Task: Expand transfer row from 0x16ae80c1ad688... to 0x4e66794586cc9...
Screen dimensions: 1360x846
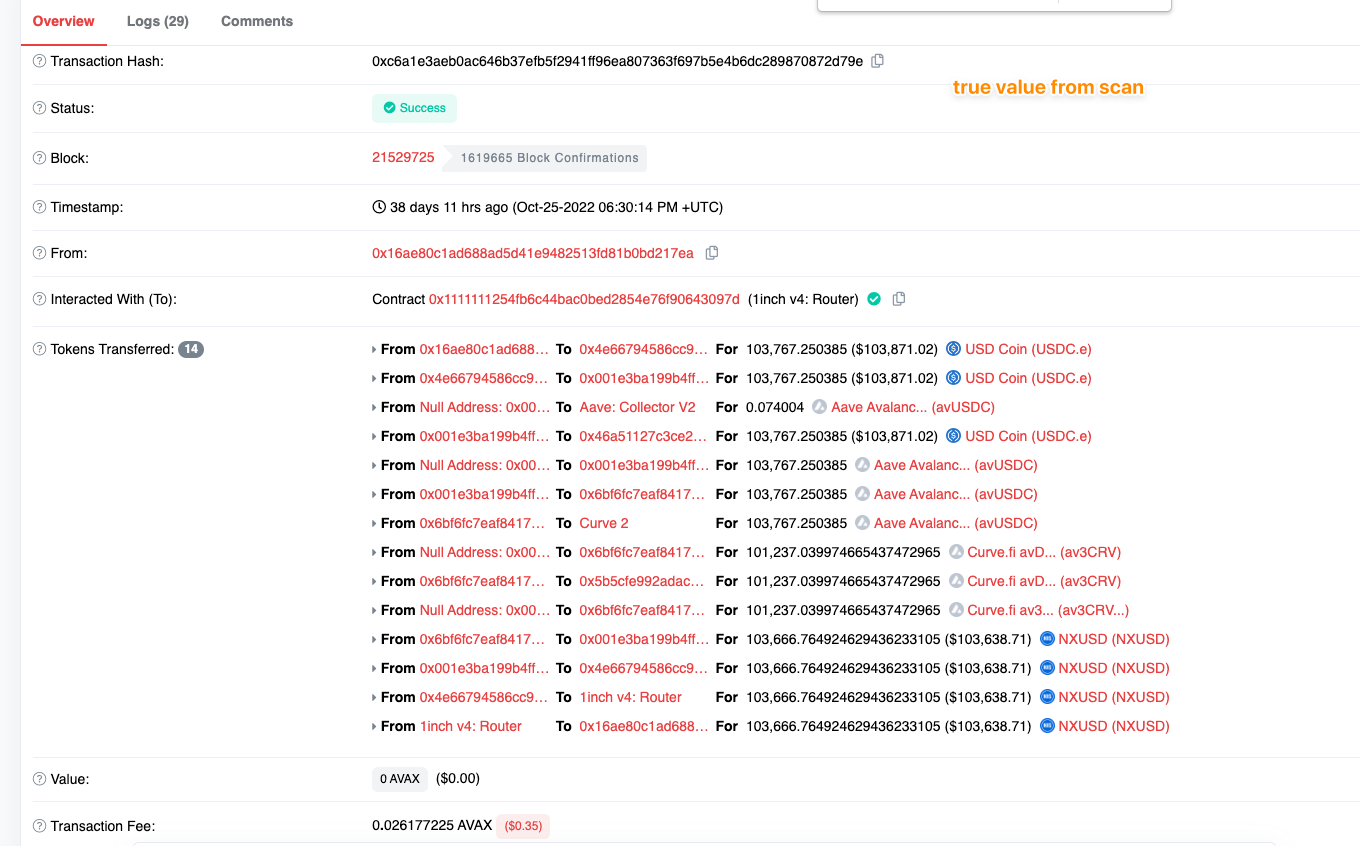Action: tap(375, 349)
